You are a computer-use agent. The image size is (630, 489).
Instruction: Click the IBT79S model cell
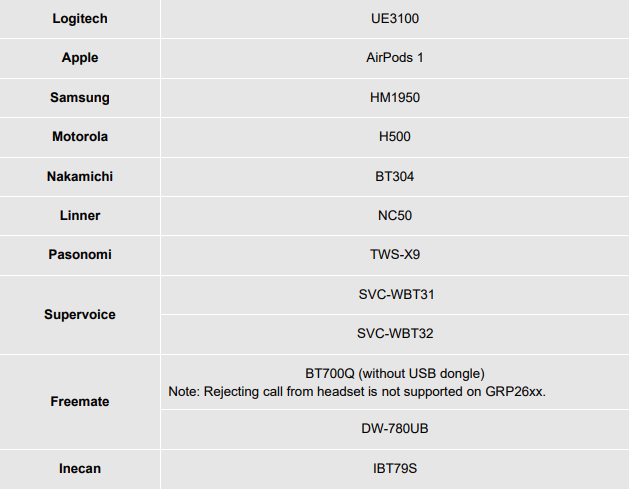[395, 468]
